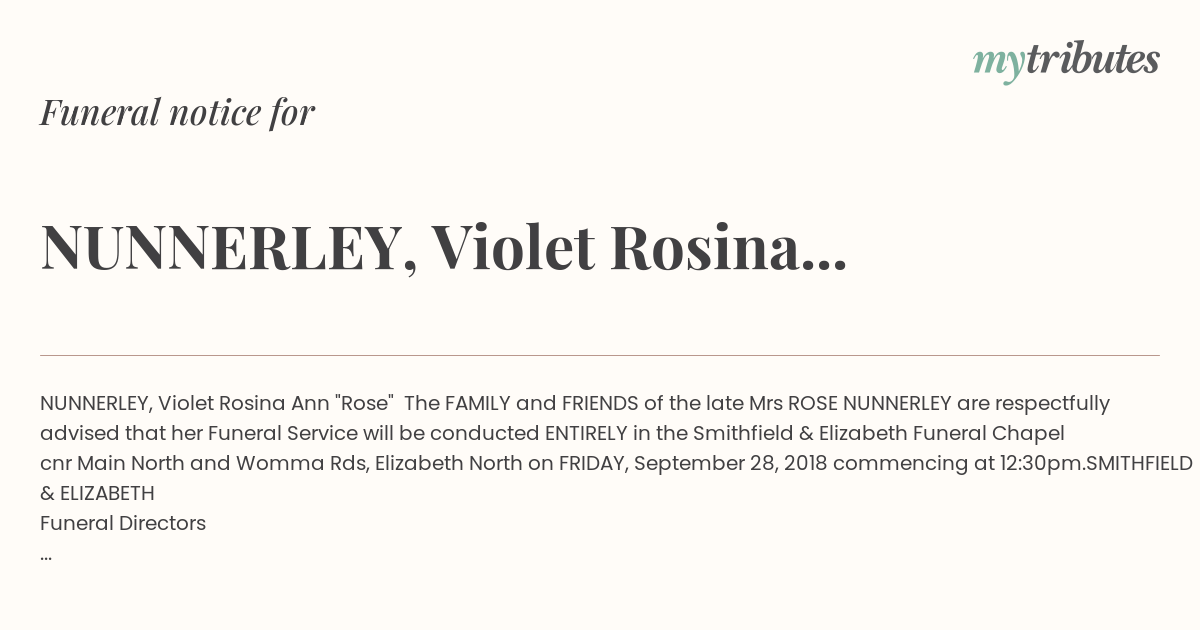Click the mytributes logo
This screenshot has width=1200, height=630.
click(x=1066, y=61)
